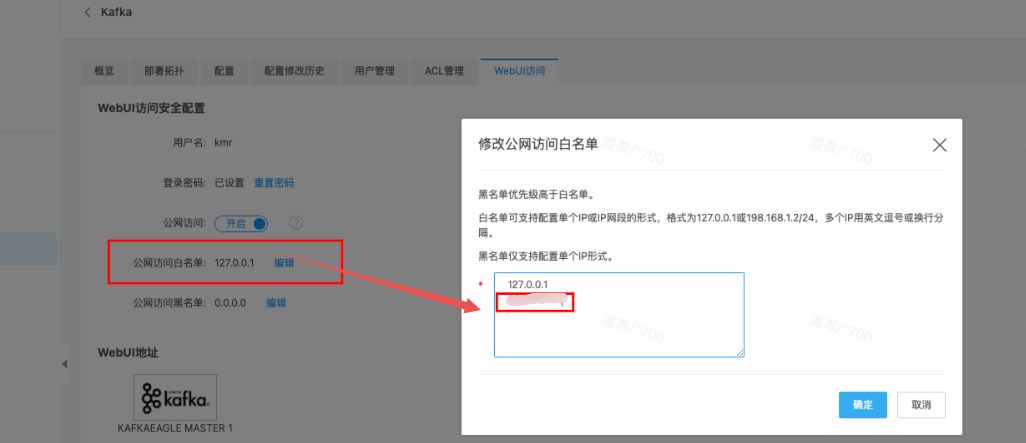Select the WebUI访问 tab

point(519,71)
